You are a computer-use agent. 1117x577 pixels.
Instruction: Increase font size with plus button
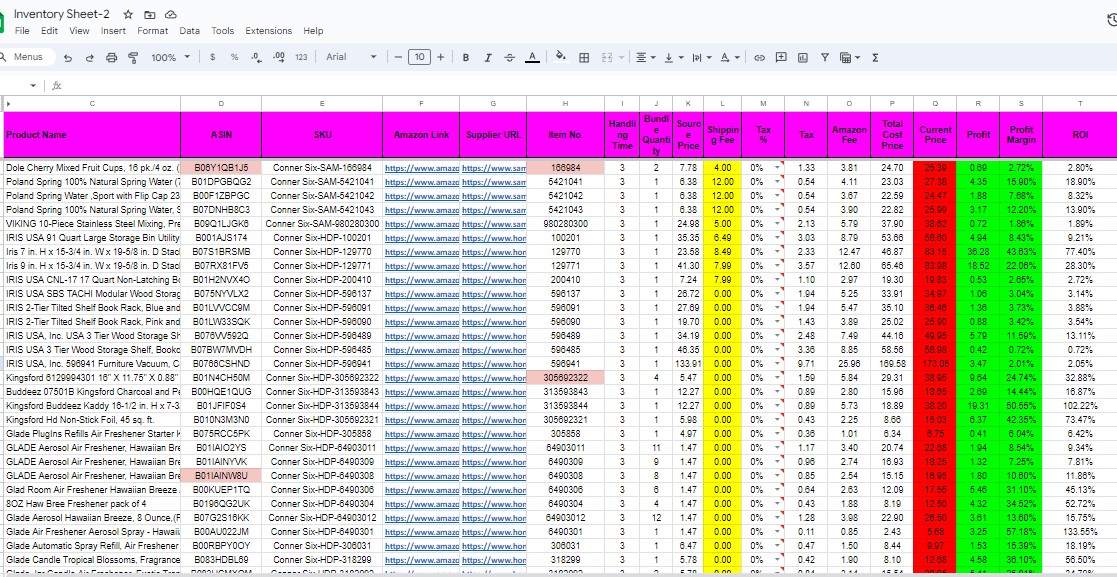[441, 57]
